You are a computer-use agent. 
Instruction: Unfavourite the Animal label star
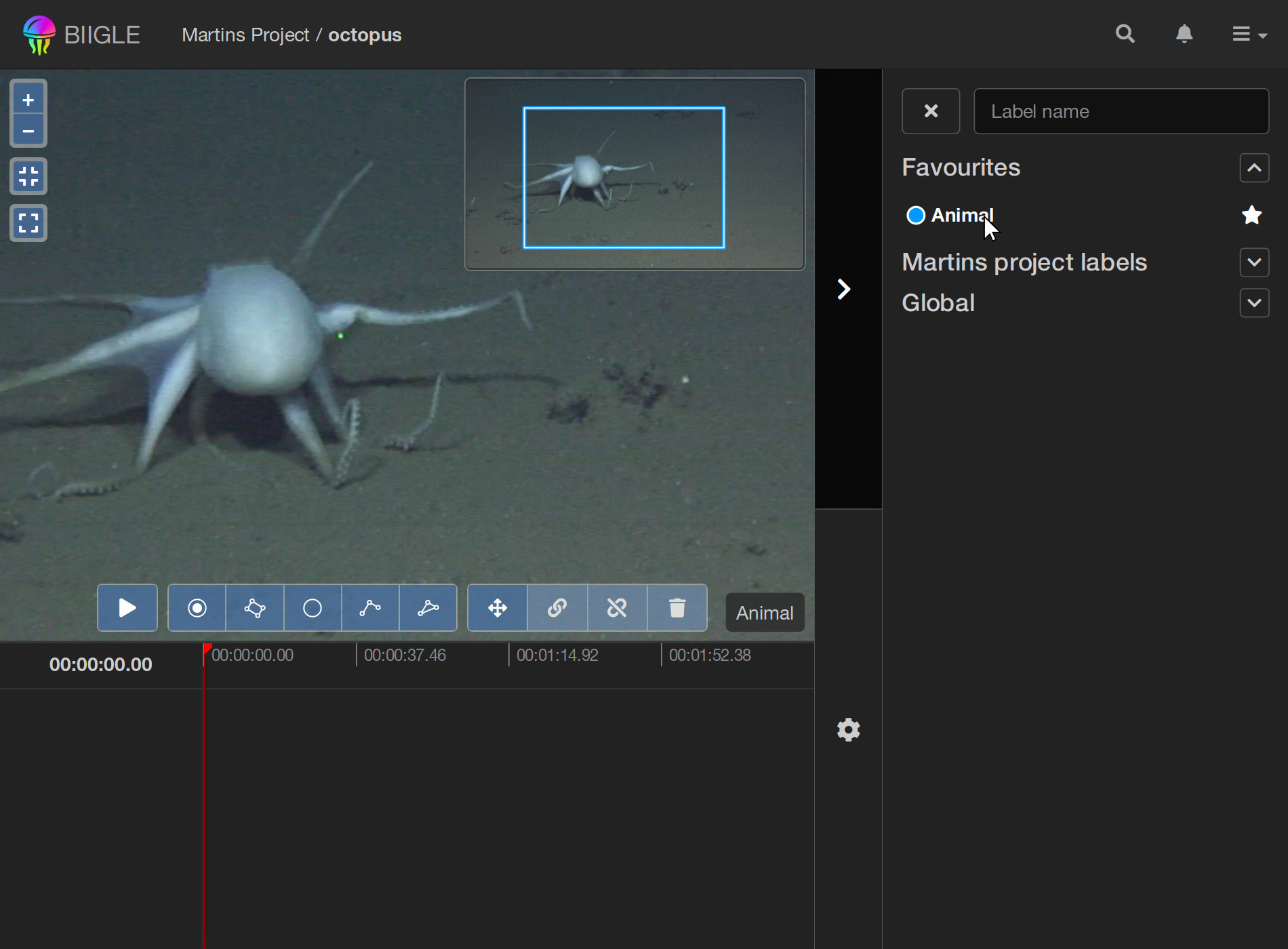point(1251,216)
